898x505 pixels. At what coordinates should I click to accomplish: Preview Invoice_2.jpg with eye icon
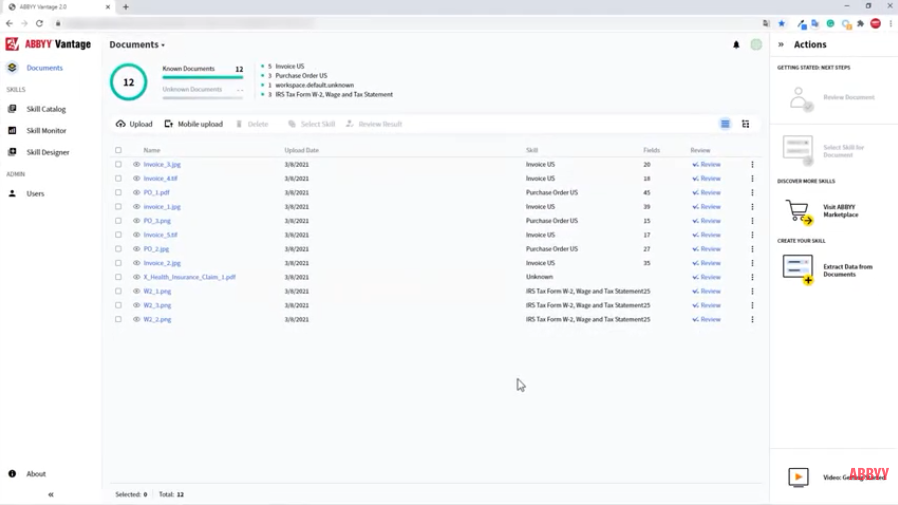(136, 263)
